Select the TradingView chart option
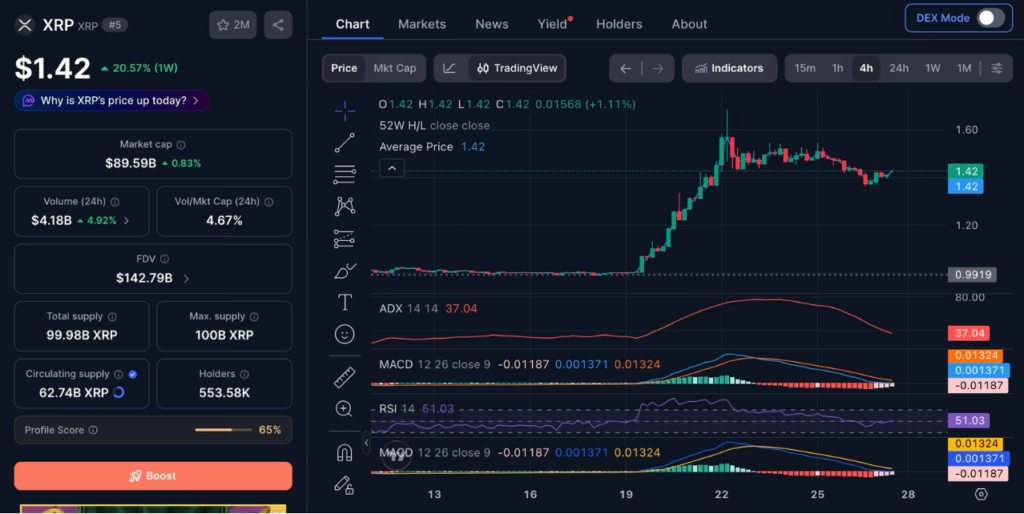Image resolution: width=1024 pixels, height=514 pixels. pyautogui.click(x=517, y=68)
